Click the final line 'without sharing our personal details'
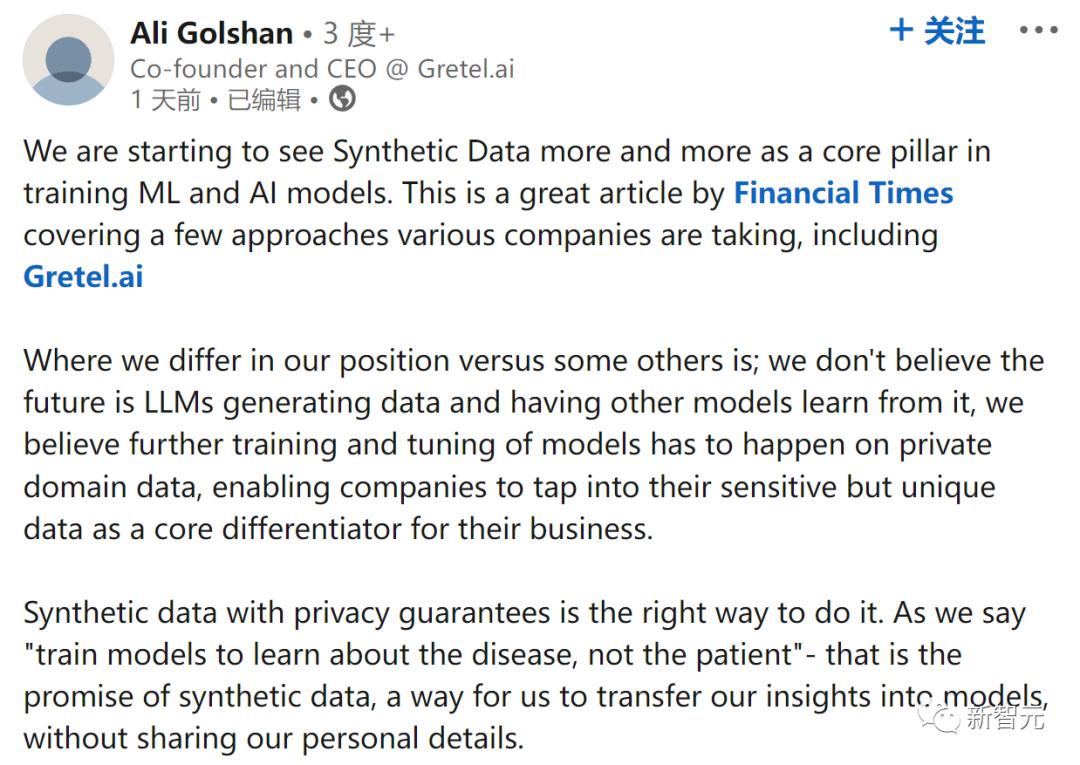 [x=274, y=738]
